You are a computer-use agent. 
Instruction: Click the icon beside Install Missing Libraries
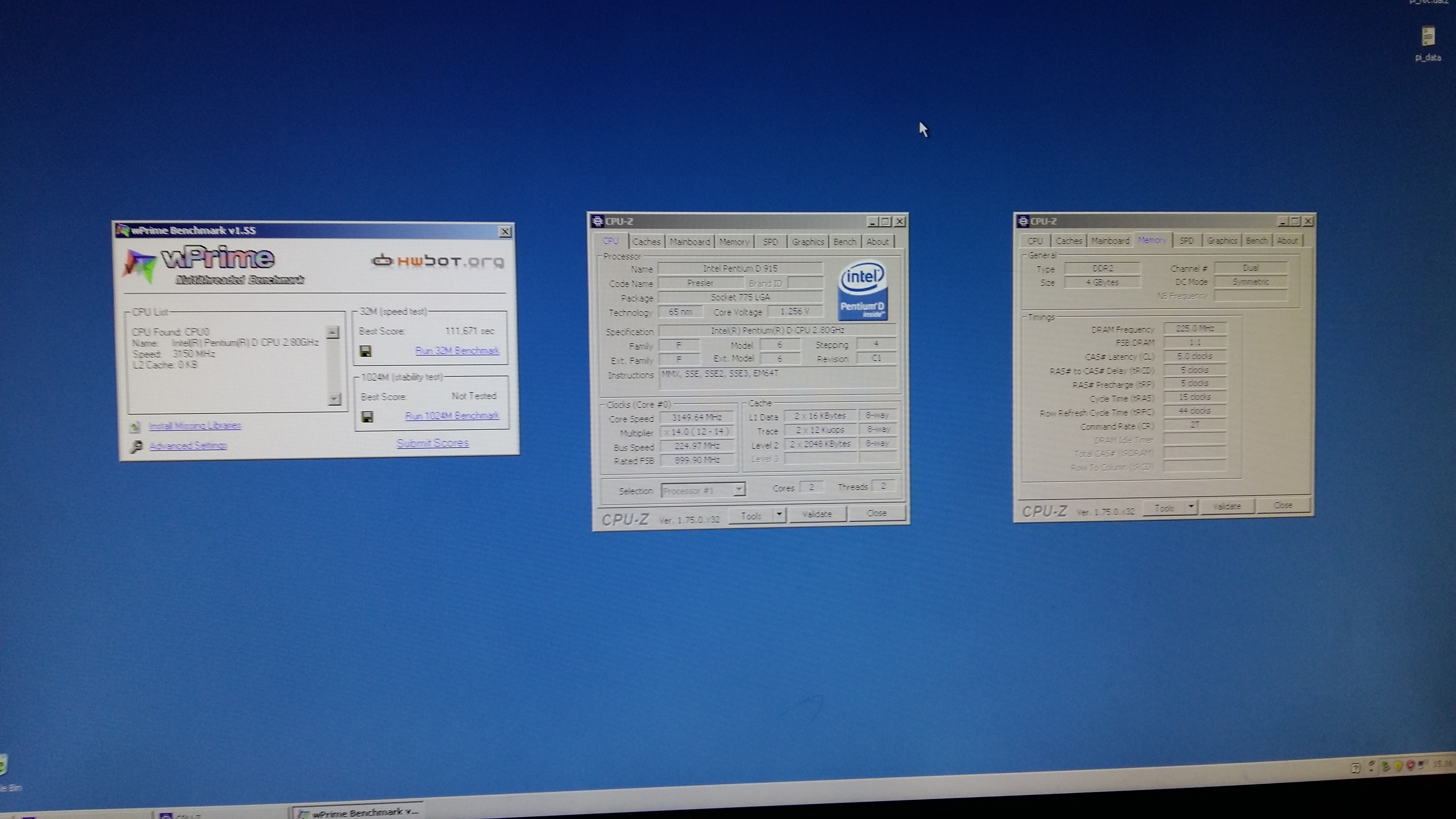click(x=134, y=426)
